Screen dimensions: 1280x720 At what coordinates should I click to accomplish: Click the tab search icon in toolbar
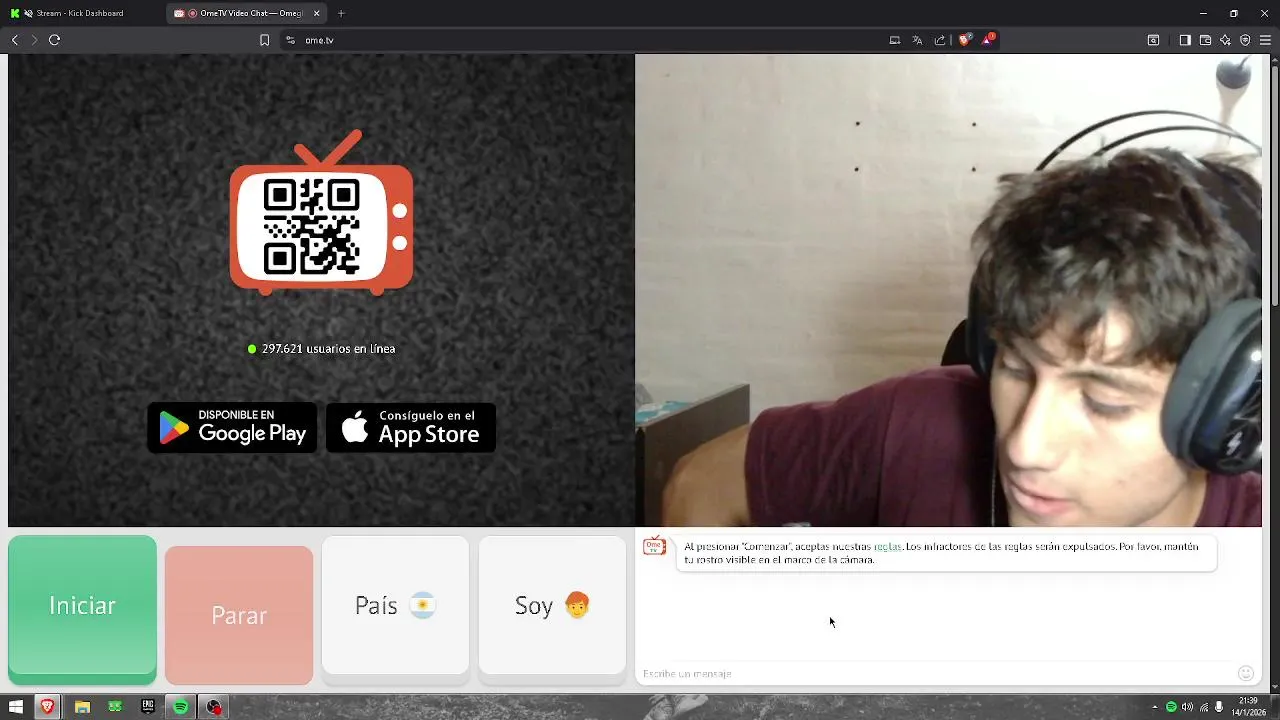1153,40
